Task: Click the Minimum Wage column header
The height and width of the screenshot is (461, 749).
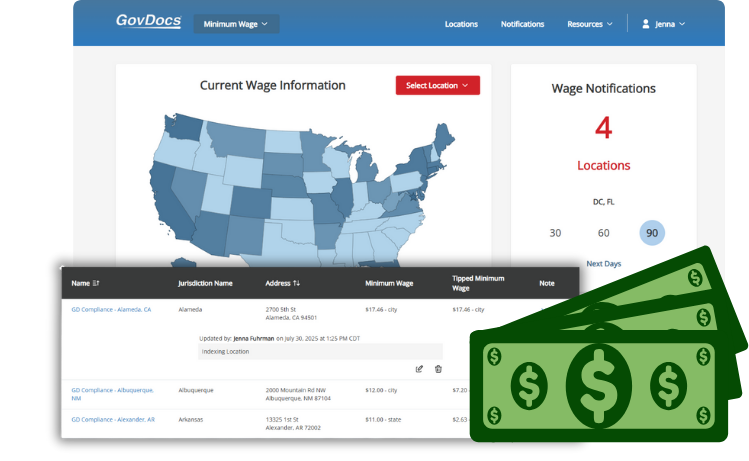Action: (389, 283)
